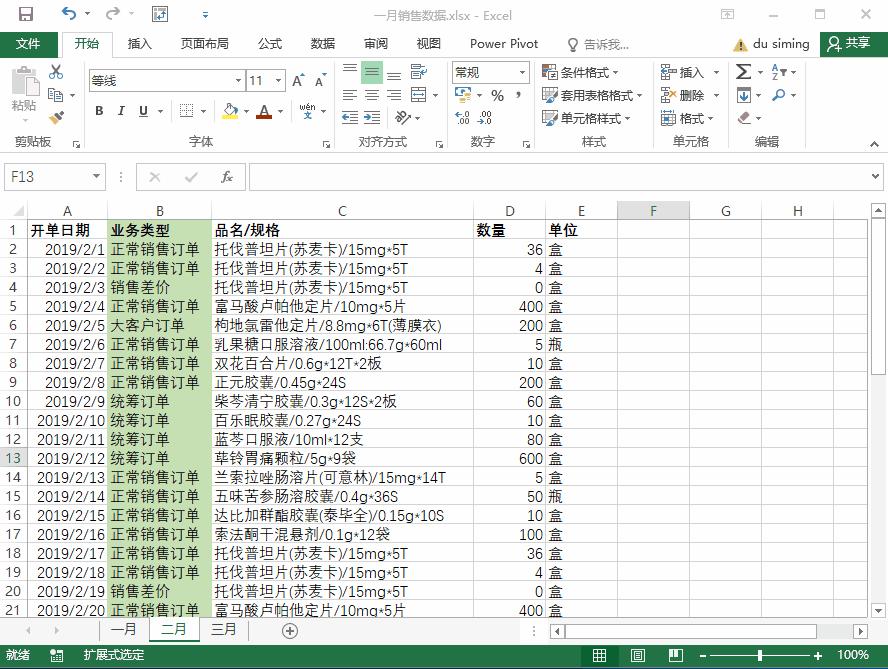This screenshot has width=888, height=669.
Task: Switch to the 插入 ribbon tab
Action: coord(138,43)
